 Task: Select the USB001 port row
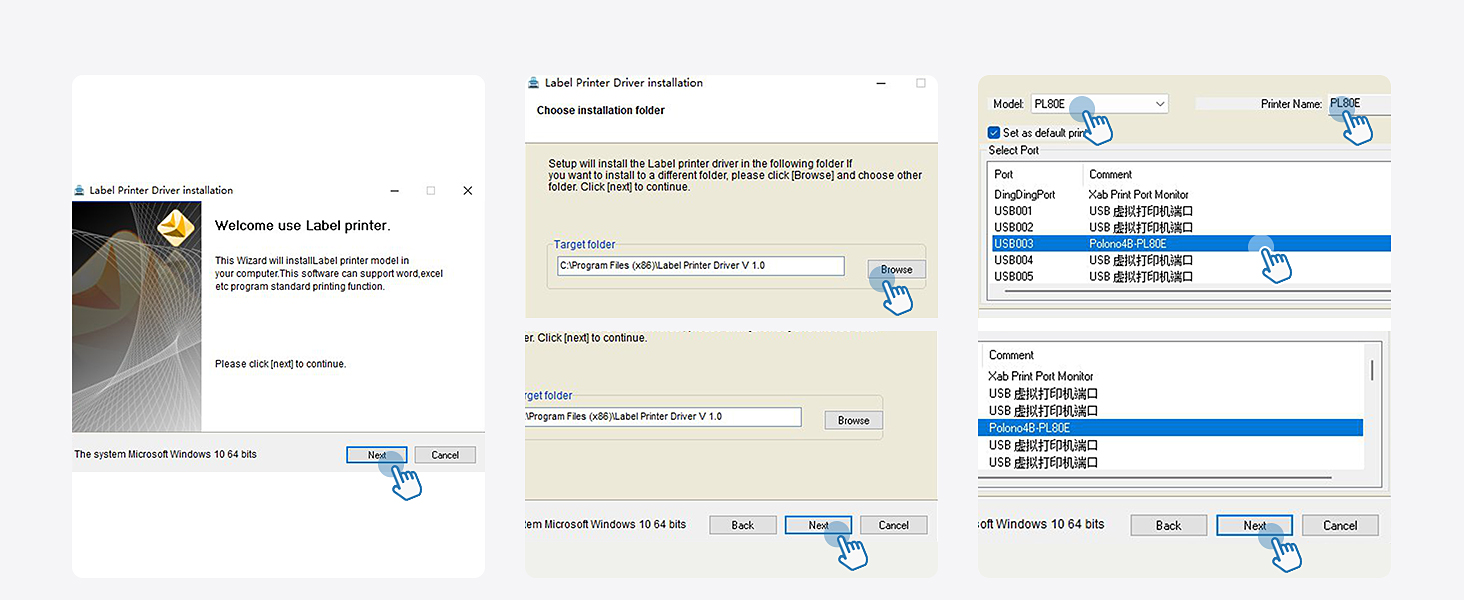click(1013, 211)
